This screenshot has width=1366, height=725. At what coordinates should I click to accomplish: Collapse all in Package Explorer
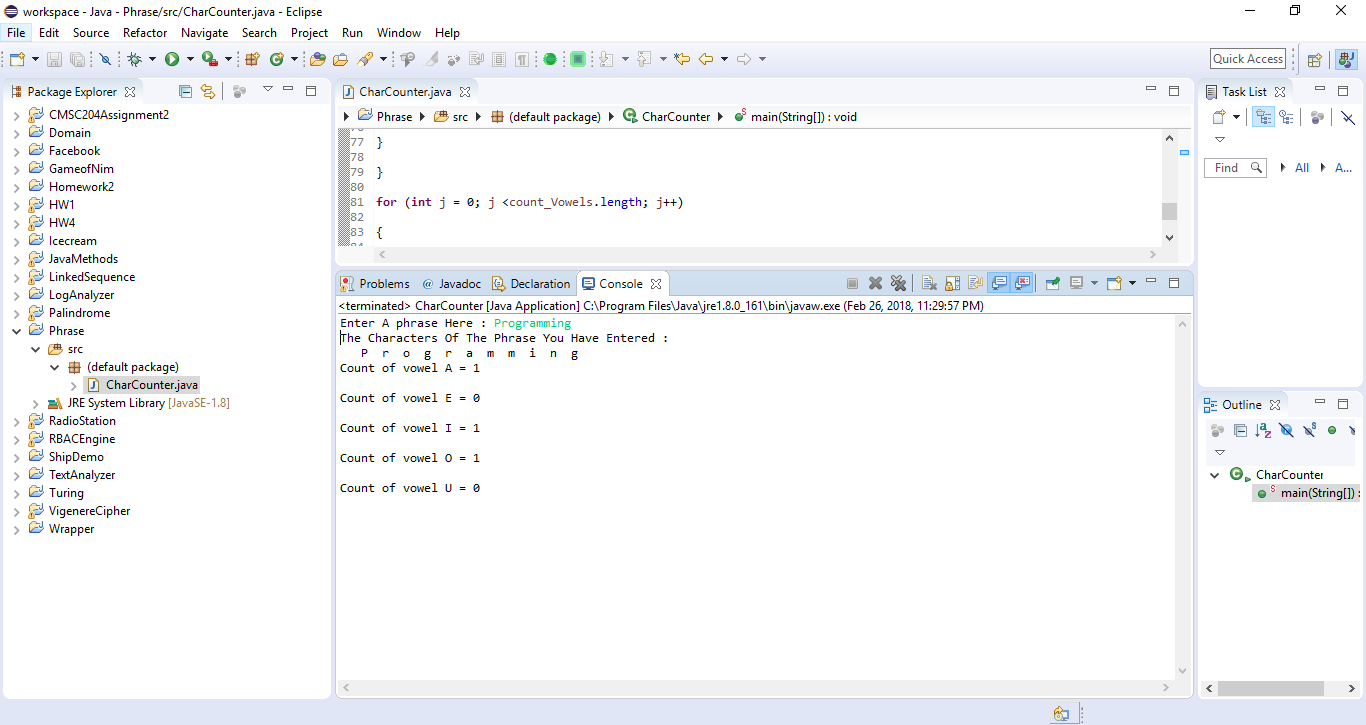[x=185, y=91]
